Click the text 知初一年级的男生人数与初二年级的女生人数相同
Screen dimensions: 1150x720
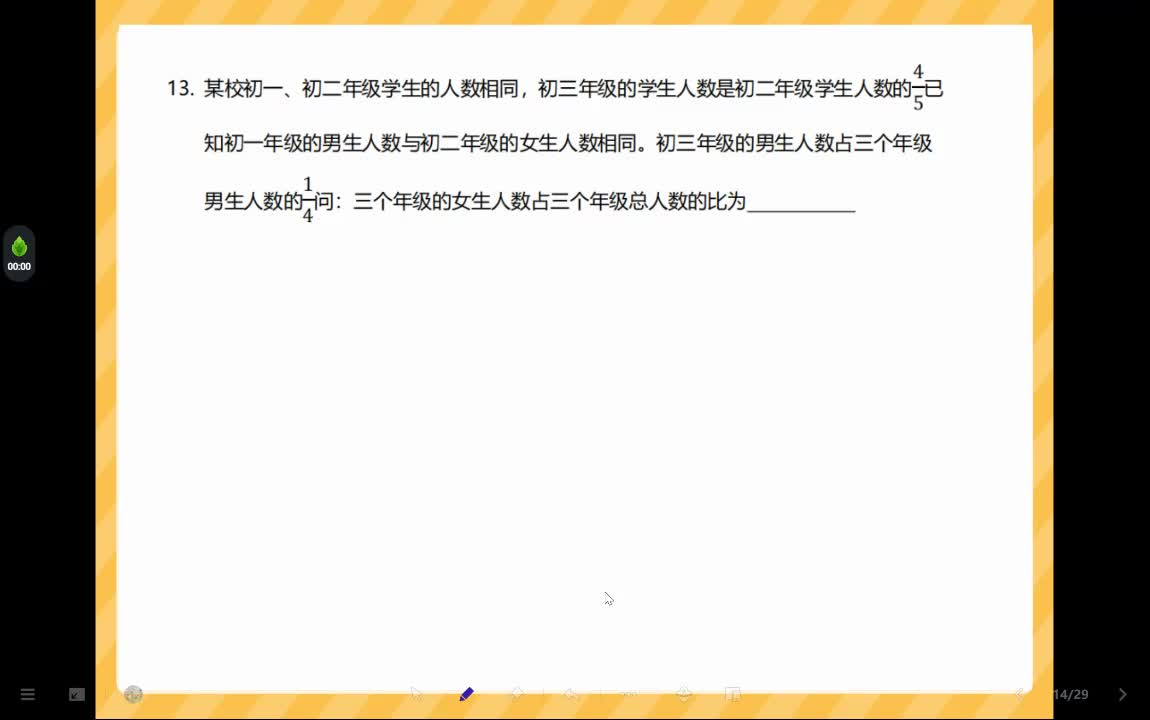coord(420,143)
